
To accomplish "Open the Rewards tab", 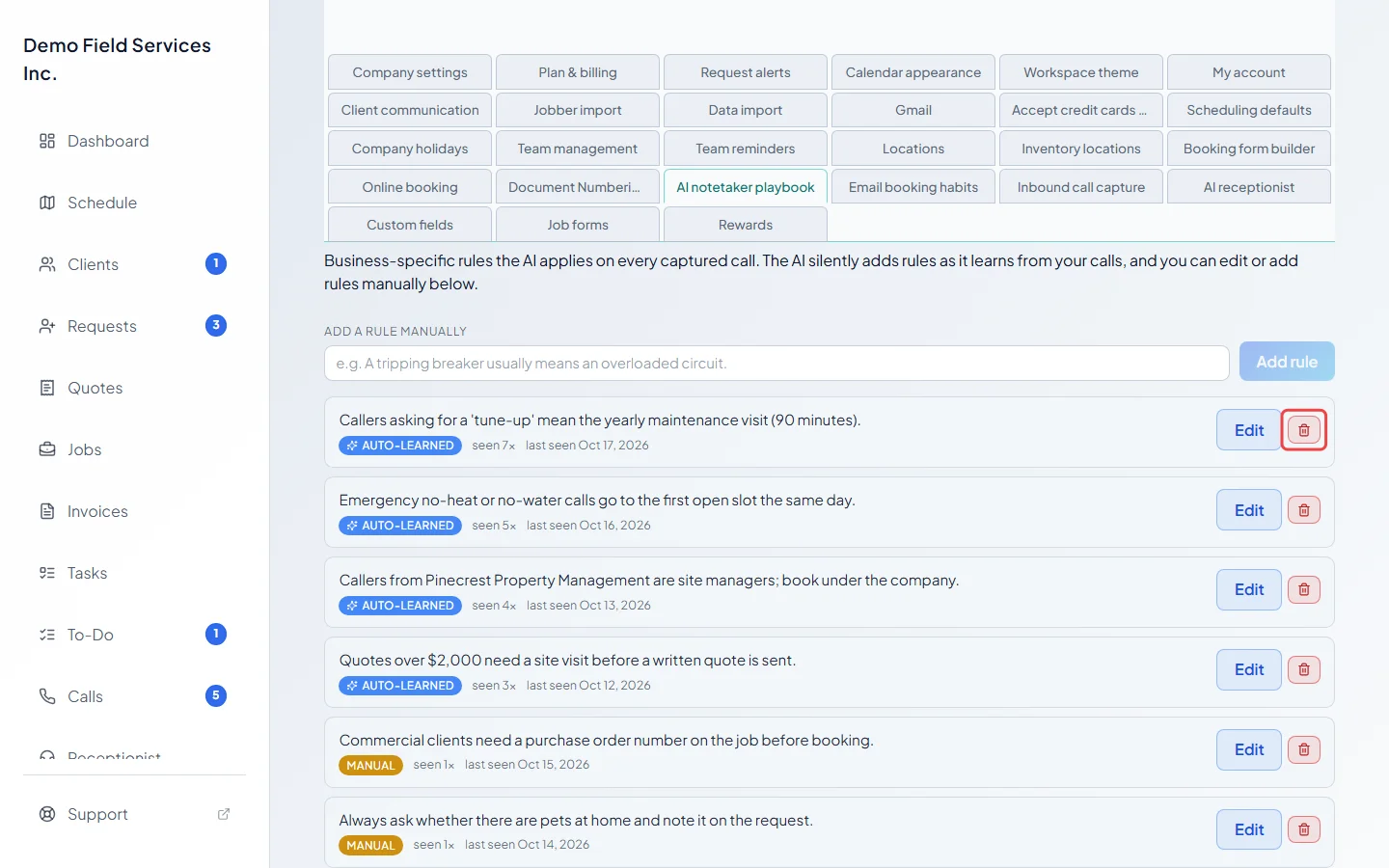I will coord(746,225).
